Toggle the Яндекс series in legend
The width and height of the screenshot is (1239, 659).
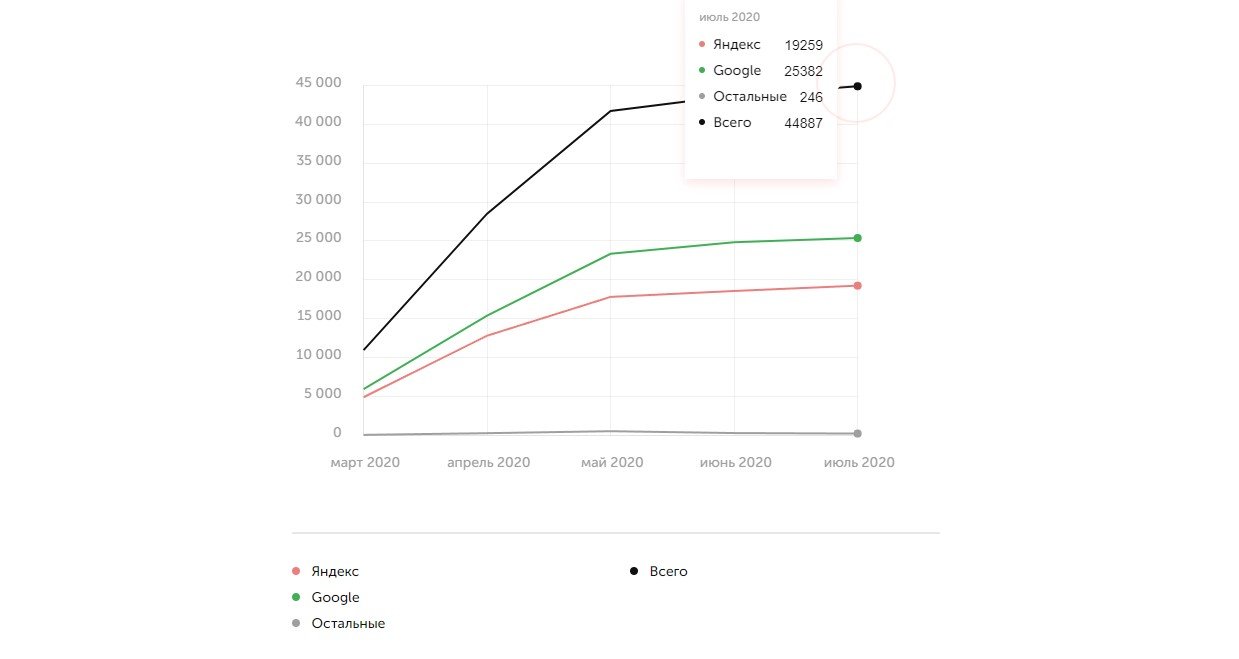335,571
